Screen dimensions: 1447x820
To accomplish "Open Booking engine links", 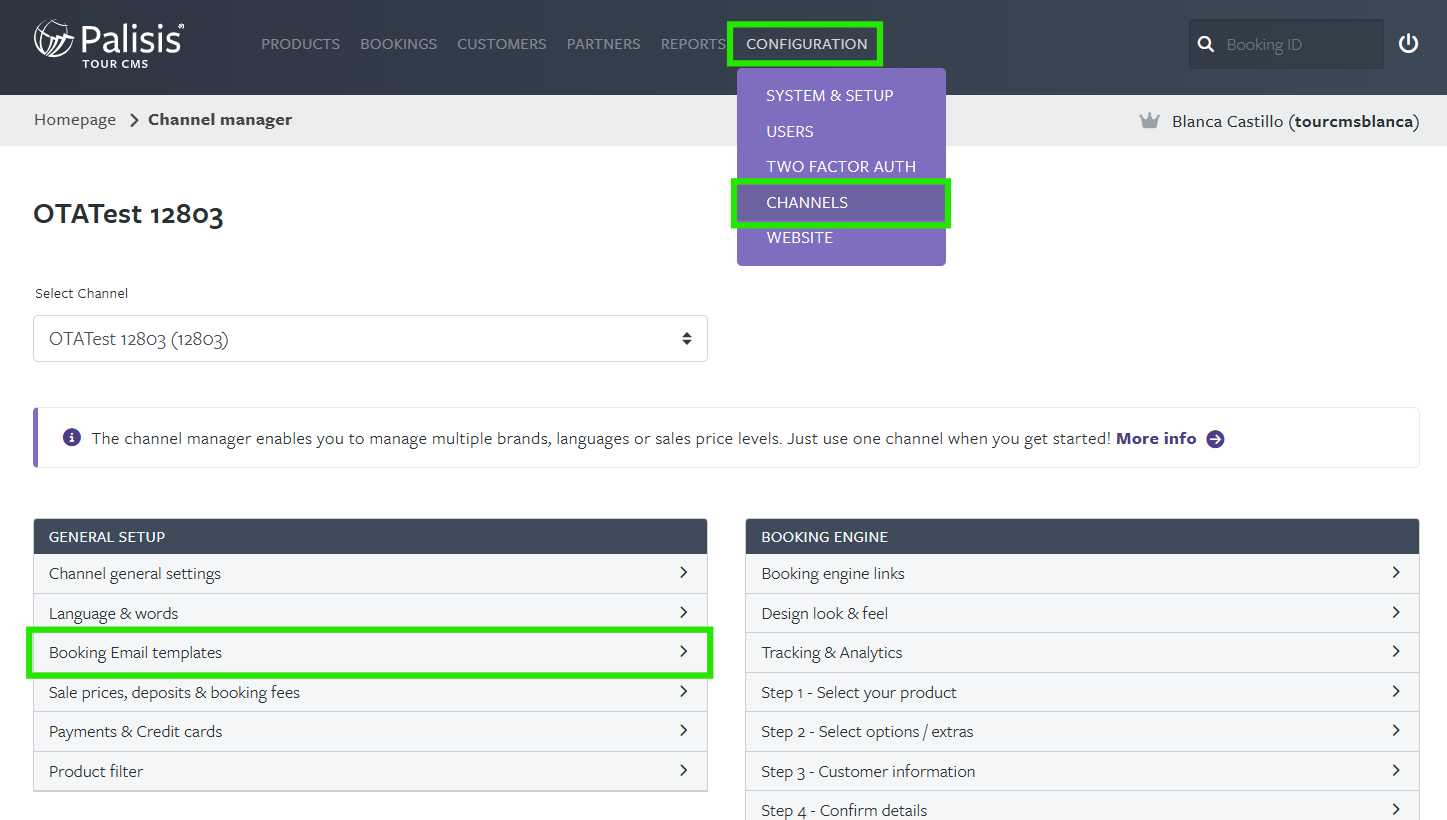I will point(1082,574).
